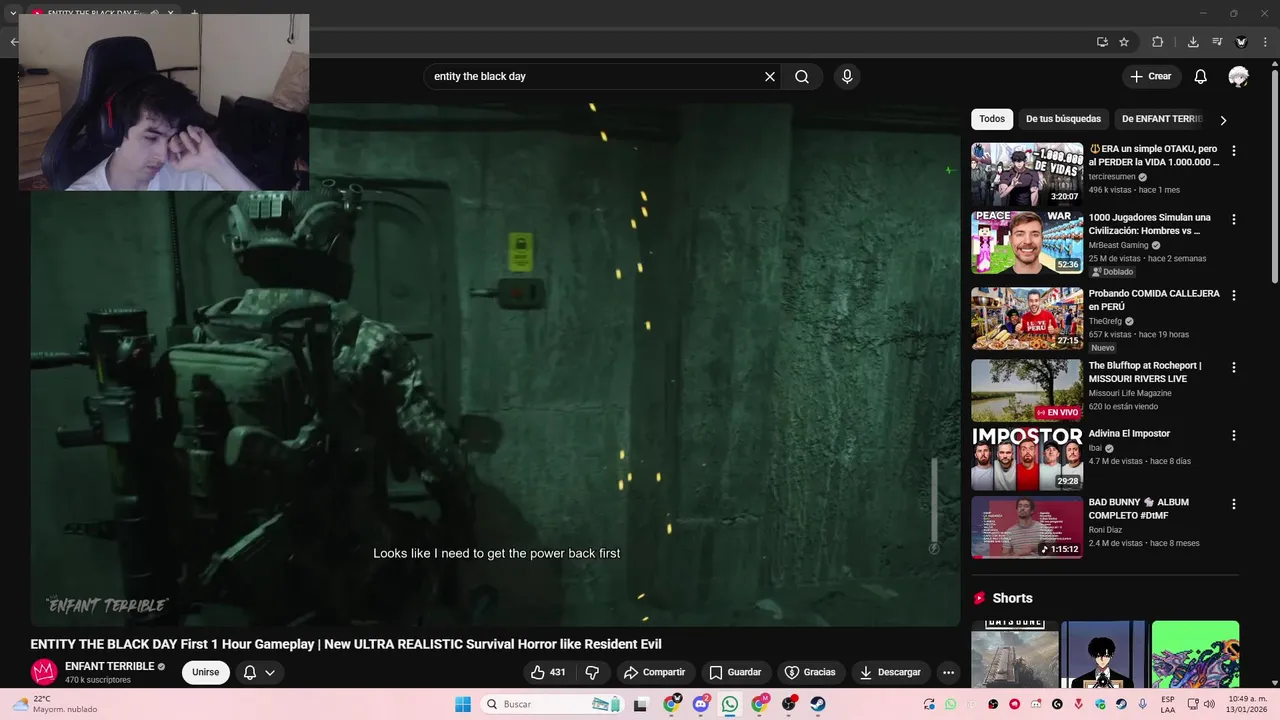Open options for BAD BUNNY album video
The image size is (1280, 720).
click(1233, 504)
